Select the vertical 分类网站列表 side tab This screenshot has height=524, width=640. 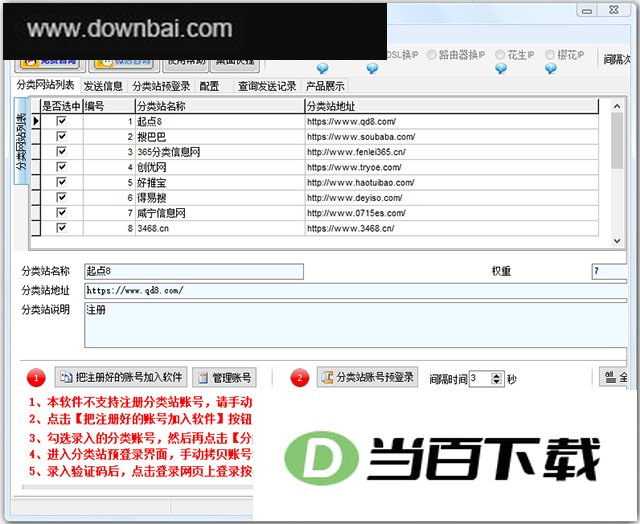21,141
